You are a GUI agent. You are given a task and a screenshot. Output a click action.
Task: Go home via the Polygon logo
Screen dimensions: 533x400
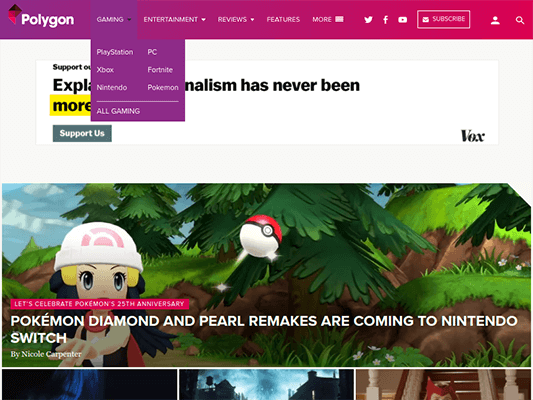[x=41, y=17]
